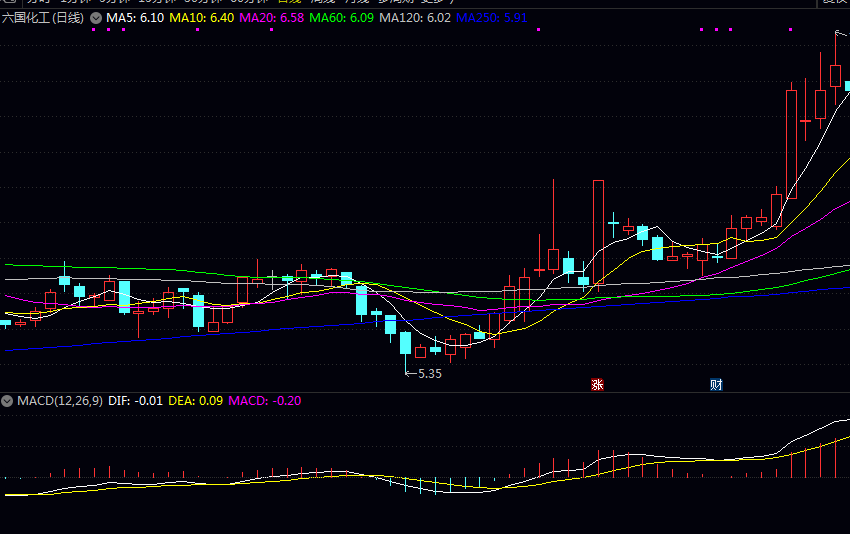Select the DEA: 0.09 value

196,401
